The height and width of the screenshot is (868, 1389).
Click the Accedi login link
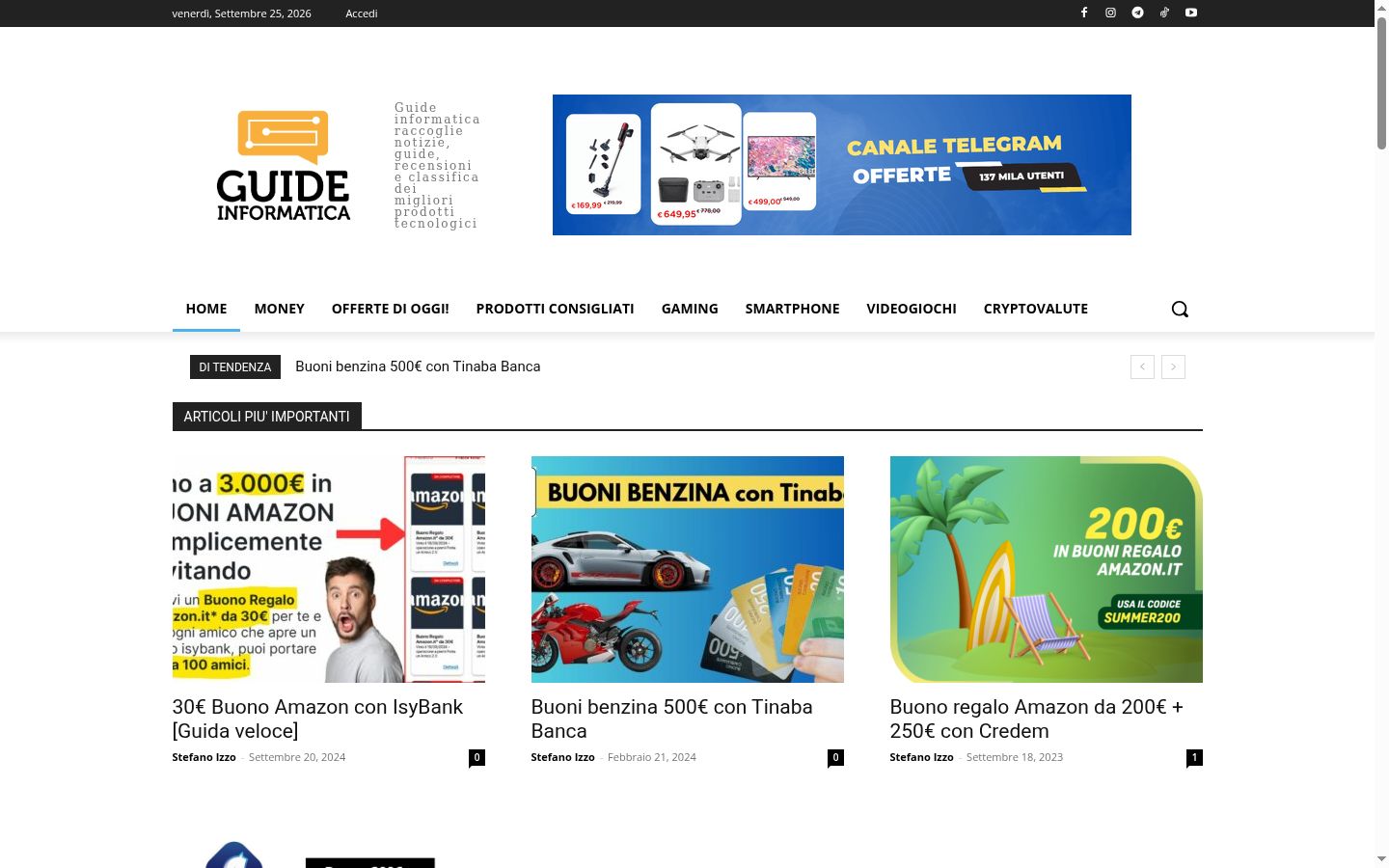click(x=362, y=14)
